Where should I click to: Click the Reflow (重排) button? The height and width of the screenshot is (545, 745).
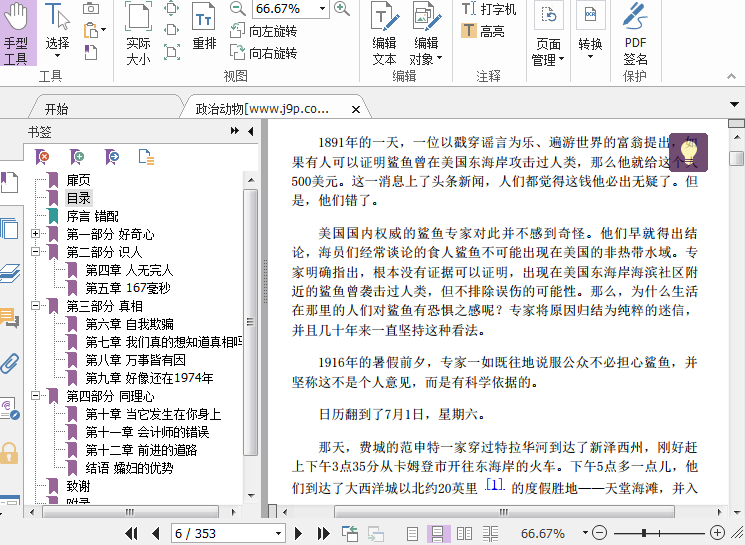(205, 27)
